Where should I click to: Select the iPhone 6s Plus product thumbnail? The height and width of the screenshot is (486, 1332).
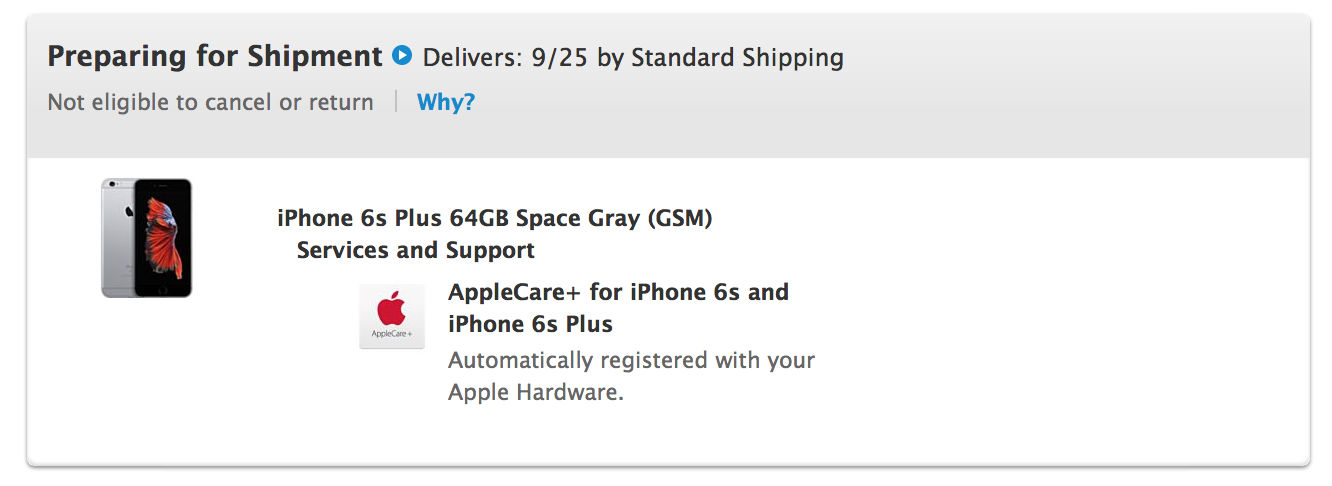click(x=147, y=238)
